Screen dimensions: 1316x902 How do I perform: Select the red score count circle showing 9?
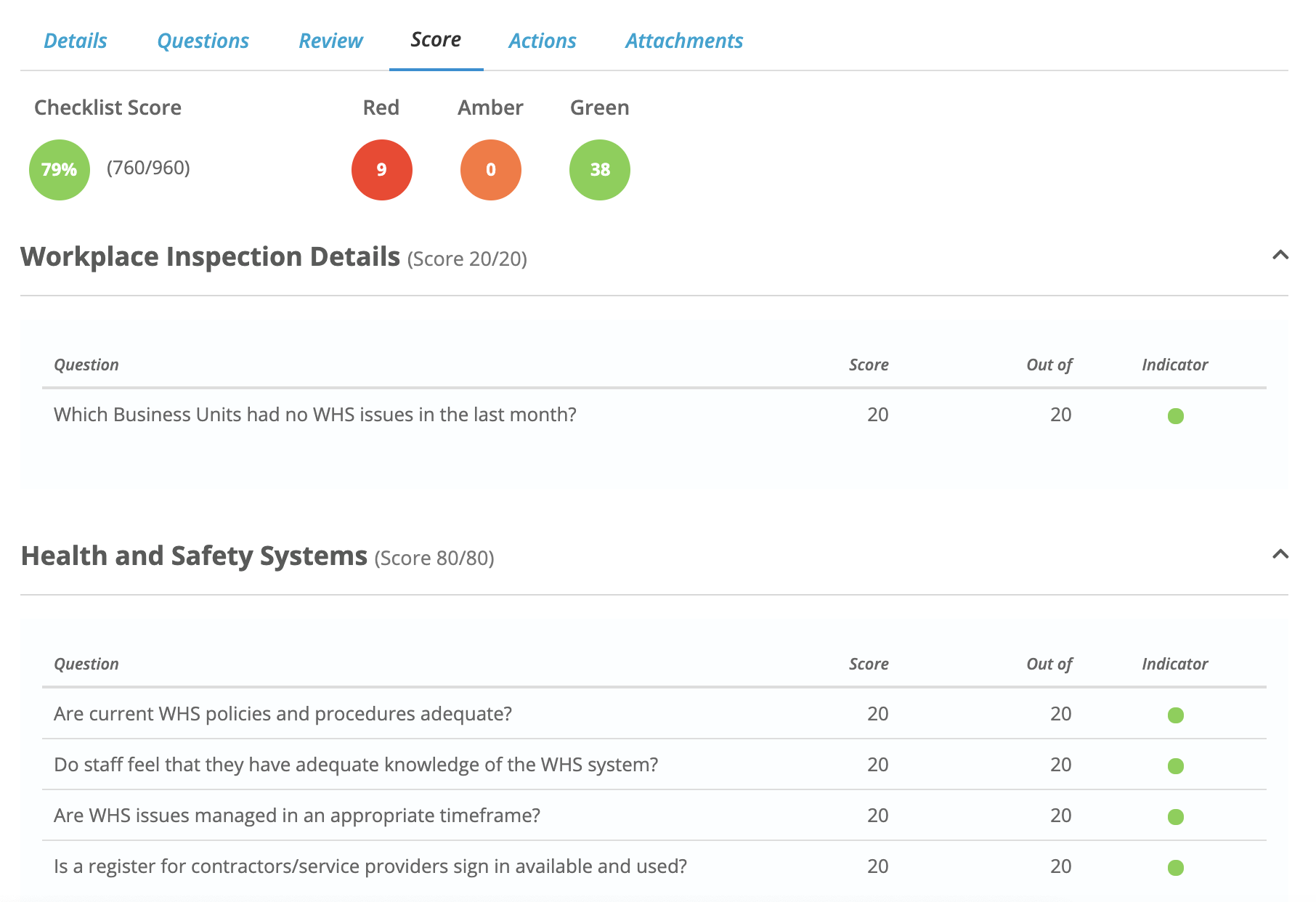381,169
